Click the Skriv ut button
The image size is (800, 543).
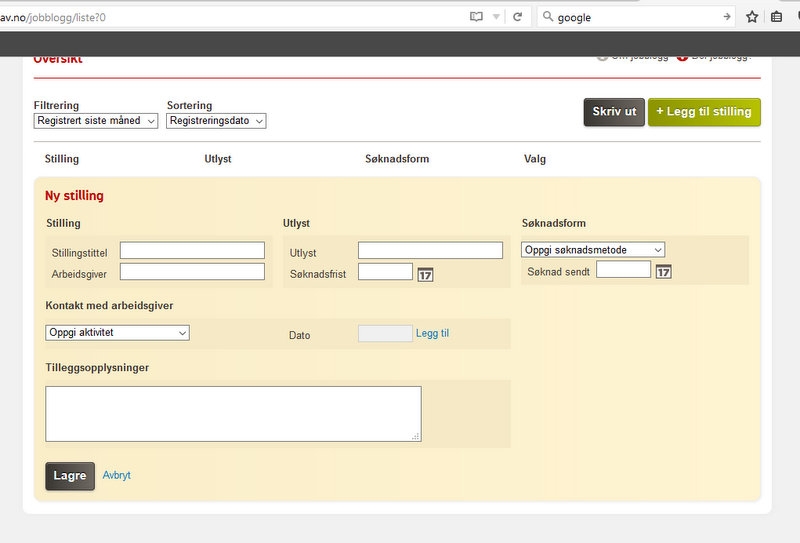[x=614, y=112]
